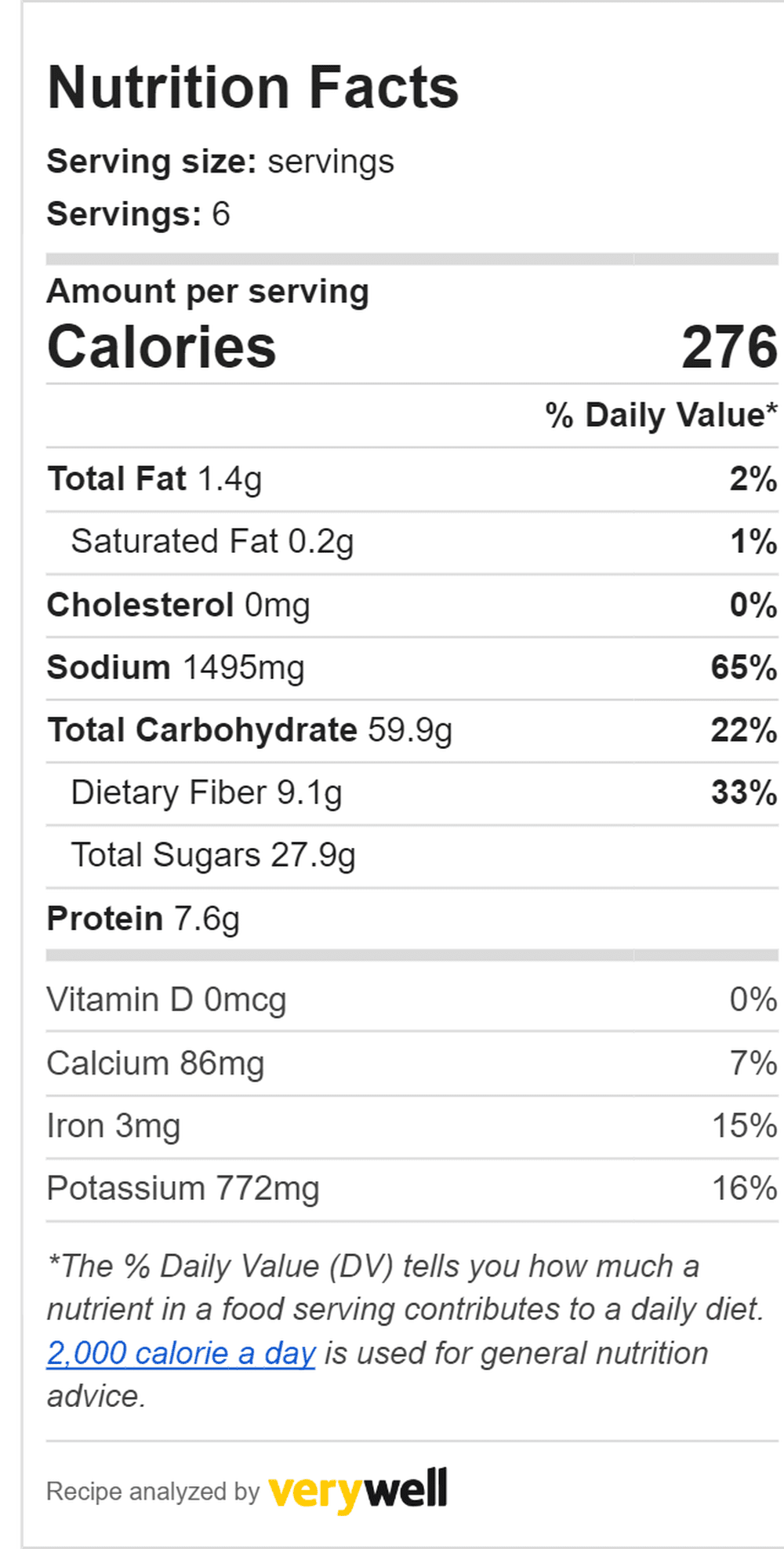The image size is (784, 1549).
Task: Click the Protein 7.6g row
Action: click(x=412, y=919)
